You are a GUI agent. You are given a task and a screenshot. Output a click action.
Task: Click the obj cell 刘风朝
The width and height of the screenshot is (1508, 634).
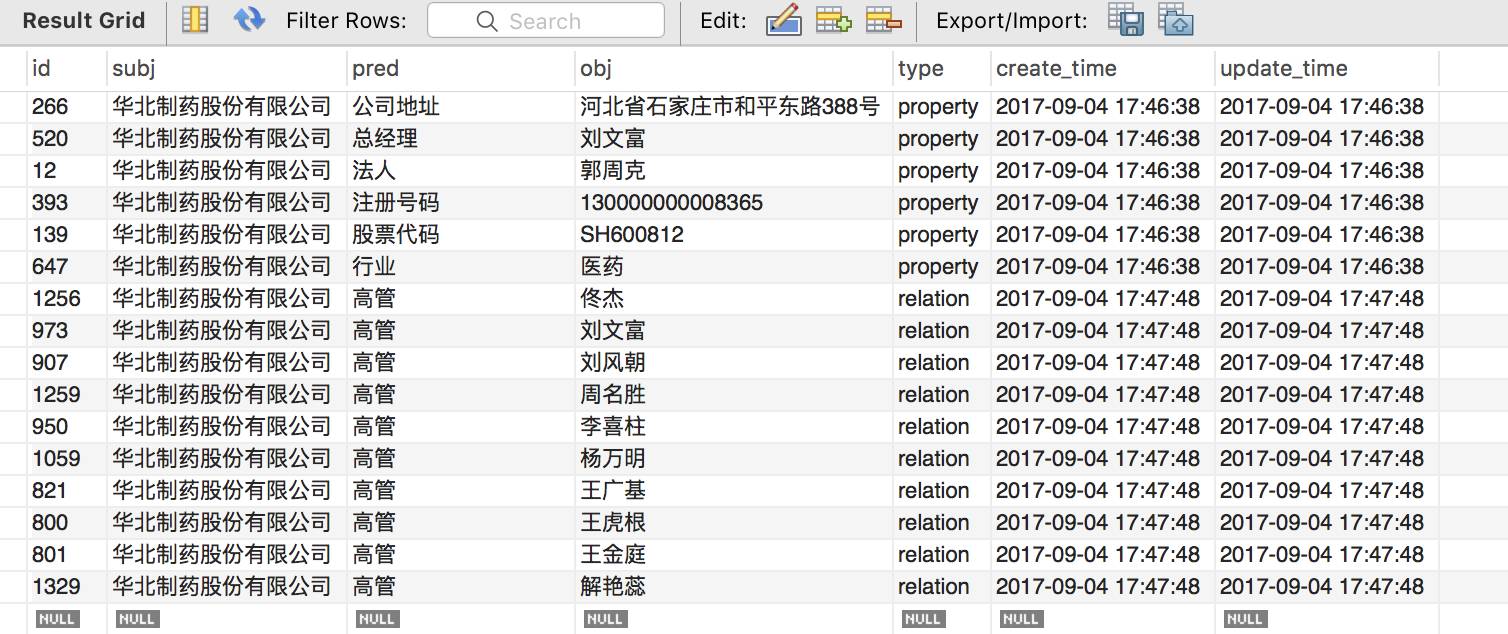click(734, 363)
